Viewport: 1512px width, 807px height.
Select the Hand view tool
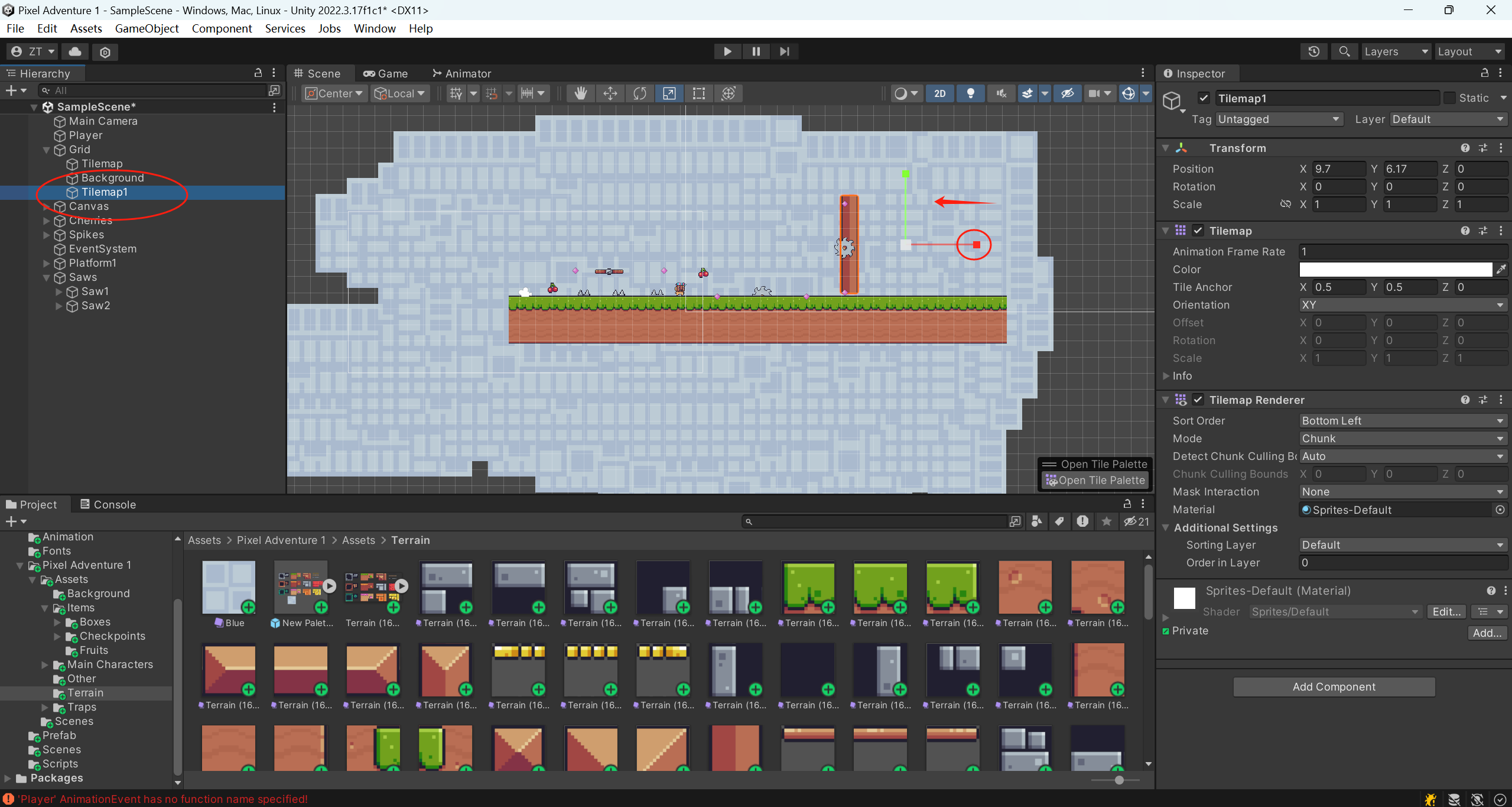point(580,93)
